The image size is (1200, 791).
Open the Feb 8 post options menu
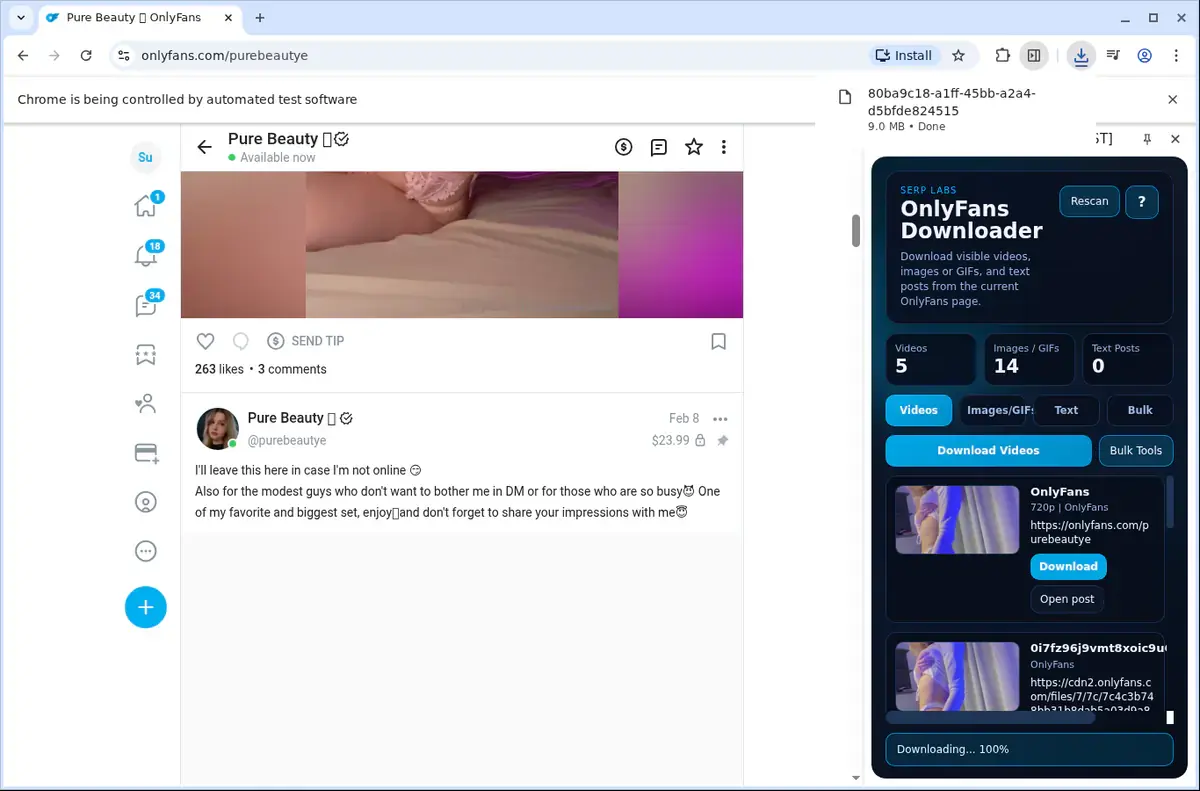(x=721, y=419)
